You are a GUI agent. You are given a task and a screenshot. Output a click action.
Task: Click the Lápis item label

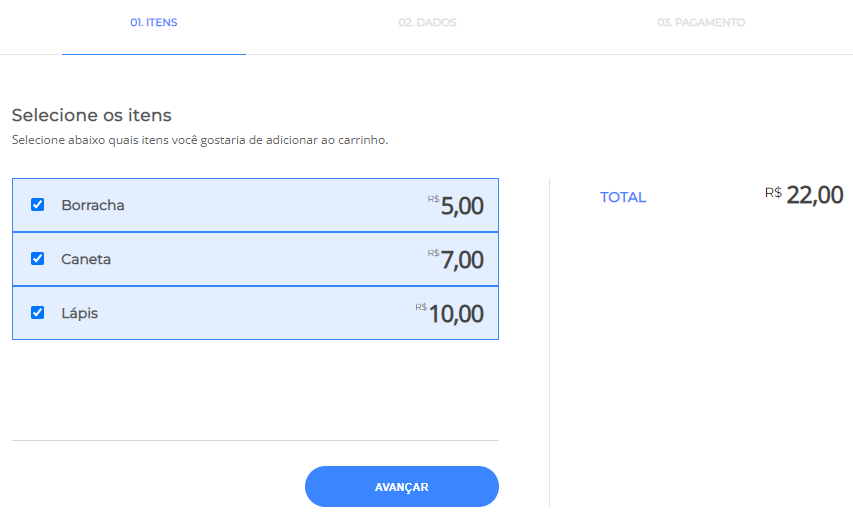[x=80, y=313]
